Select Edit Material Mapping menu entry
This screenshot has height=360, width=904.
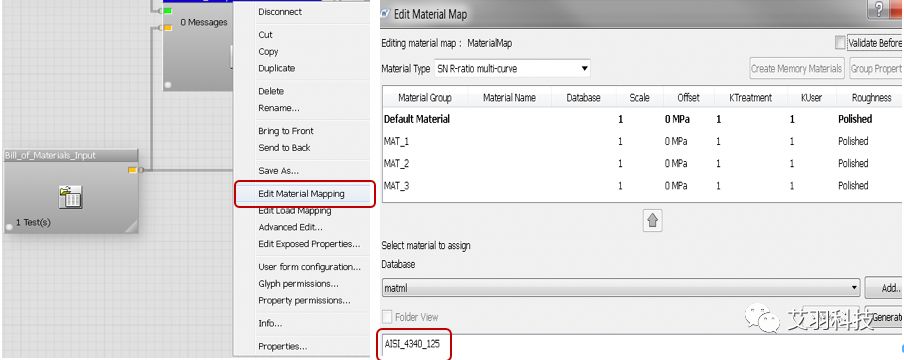point(304,194)
